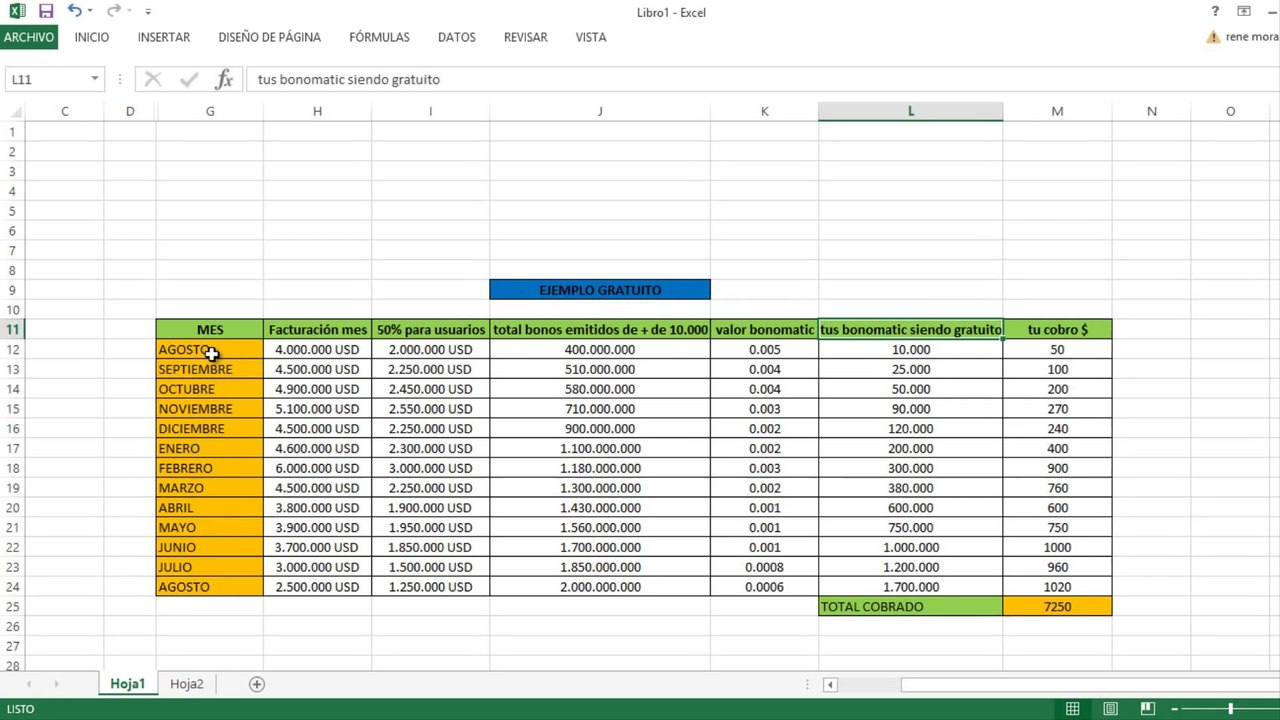The height and width of the screenshot is (720, 1280).
Task: Select the tu cobro $ header cell
Action: point(1057,329)
